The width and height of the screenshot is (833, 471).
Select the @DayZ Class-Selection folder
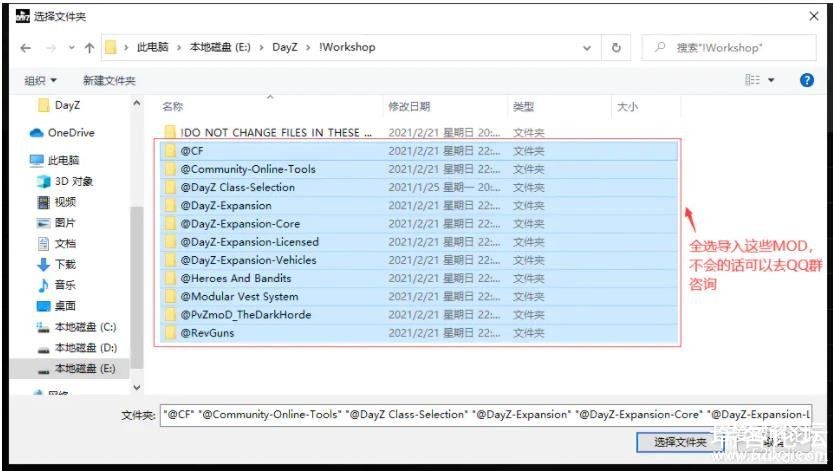419,187
